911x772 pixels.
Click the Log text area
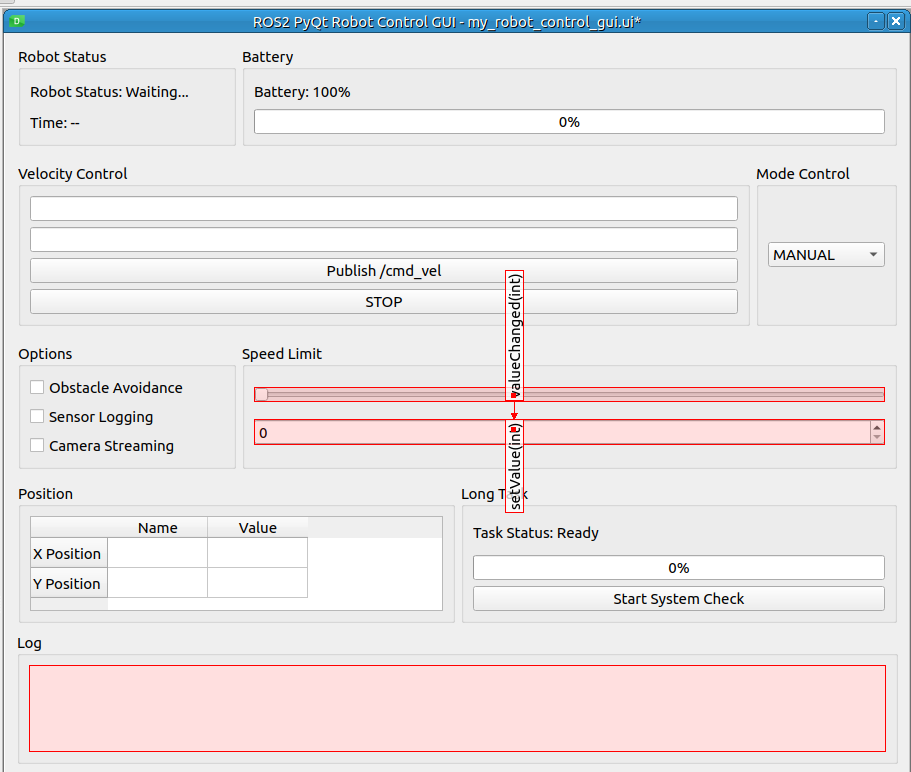pyautogui.click(x=457, y=709)
